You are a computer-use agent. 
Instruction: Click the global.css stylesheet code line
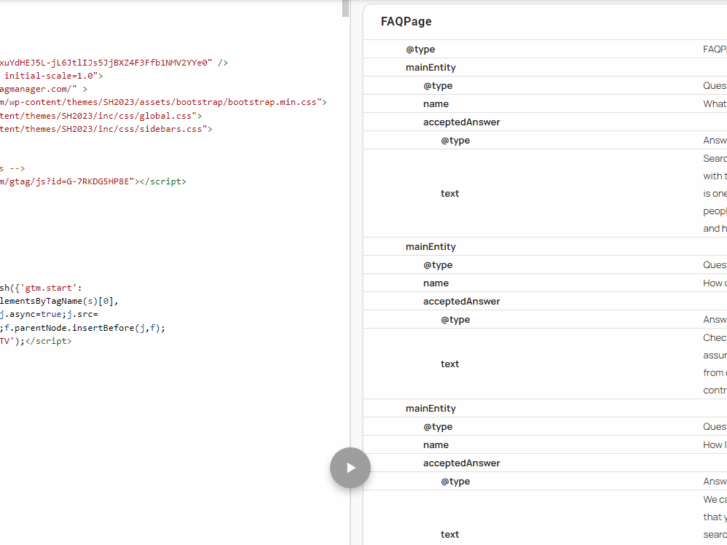coord(101,115)
